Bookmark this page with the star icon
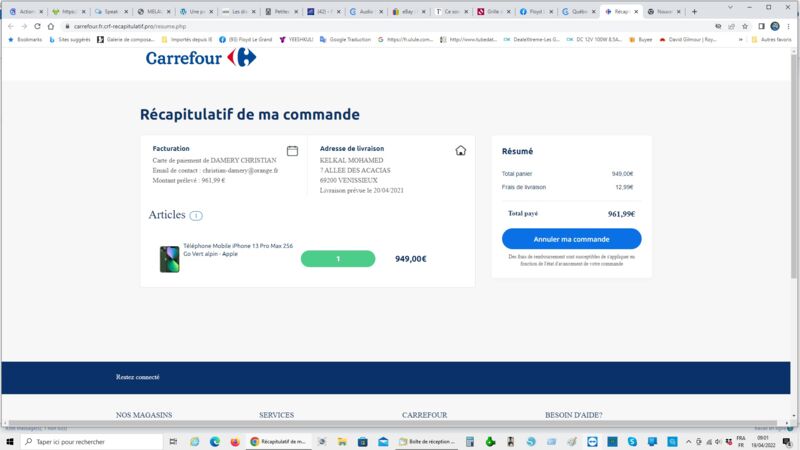Screen dimensions: 800x450 click(745, 26)
